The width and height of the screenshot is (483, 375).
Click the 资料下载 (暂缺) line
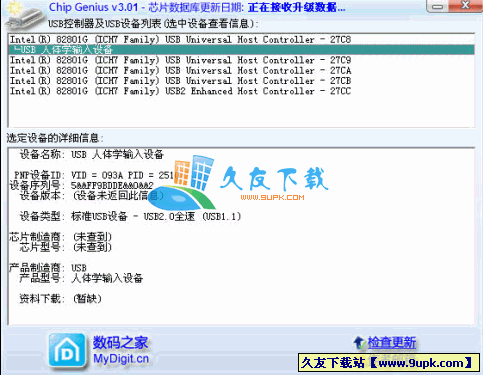pos(60,299)
